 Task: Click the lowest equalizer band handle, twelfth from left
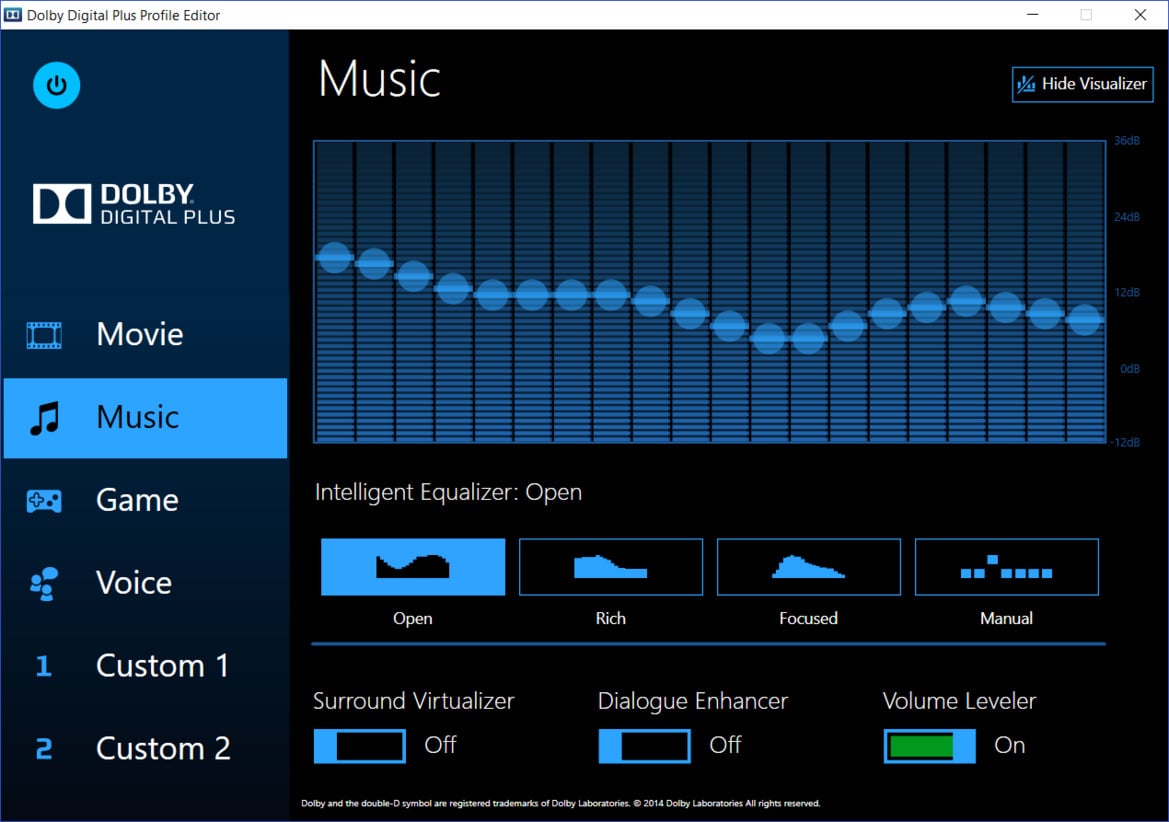click(769, 339)
